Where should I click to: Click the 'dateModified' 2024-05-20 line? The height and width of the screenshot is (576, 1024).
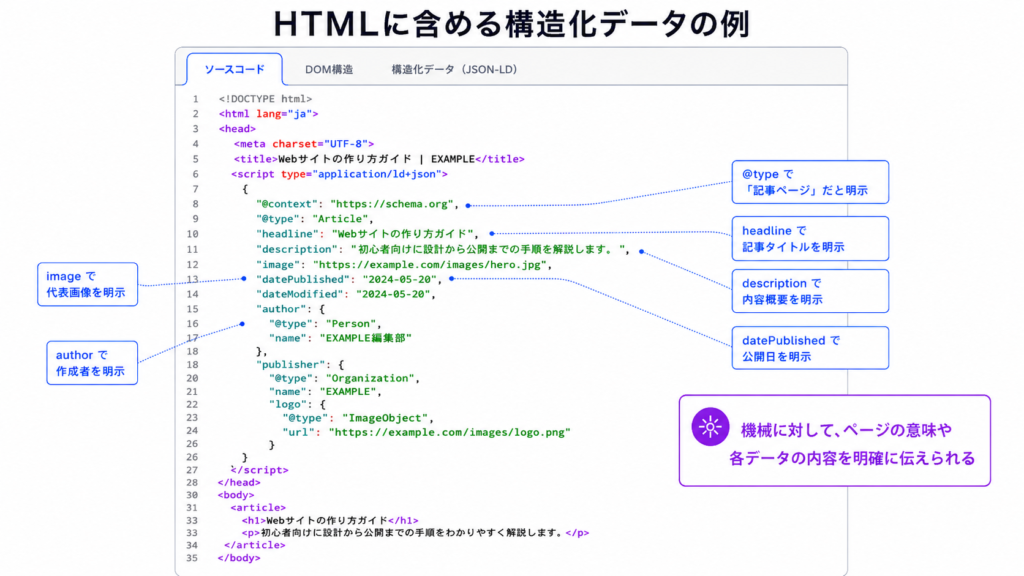point(345,295)
